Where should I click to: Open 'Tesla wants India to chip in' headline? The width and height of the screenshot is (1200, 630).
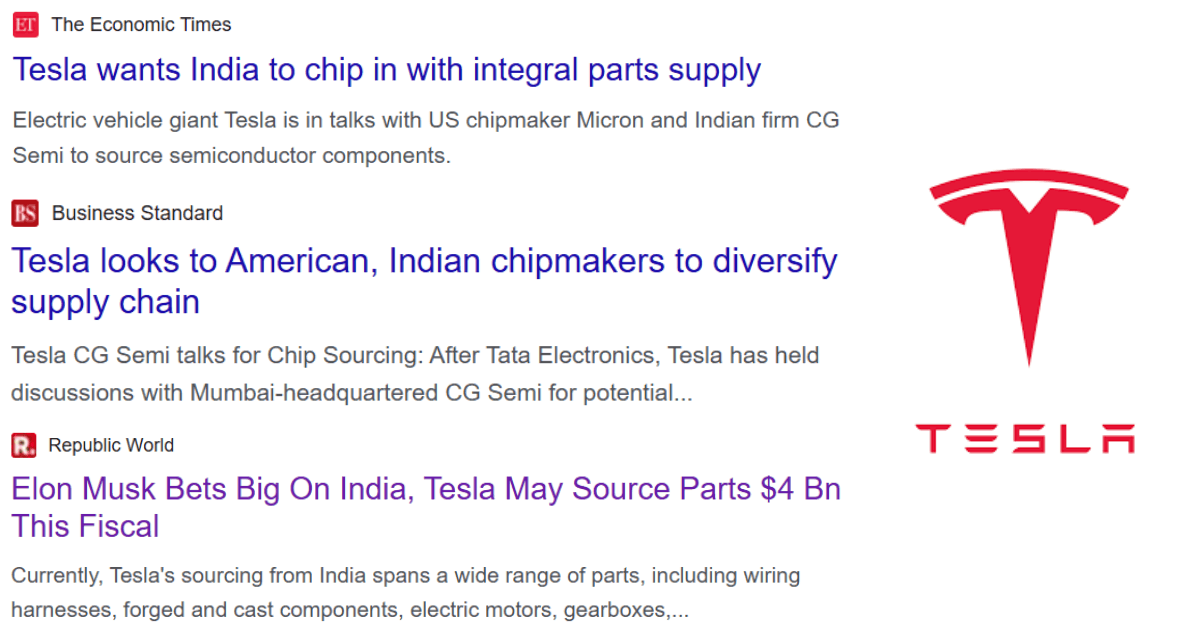(x=387, y=70)
